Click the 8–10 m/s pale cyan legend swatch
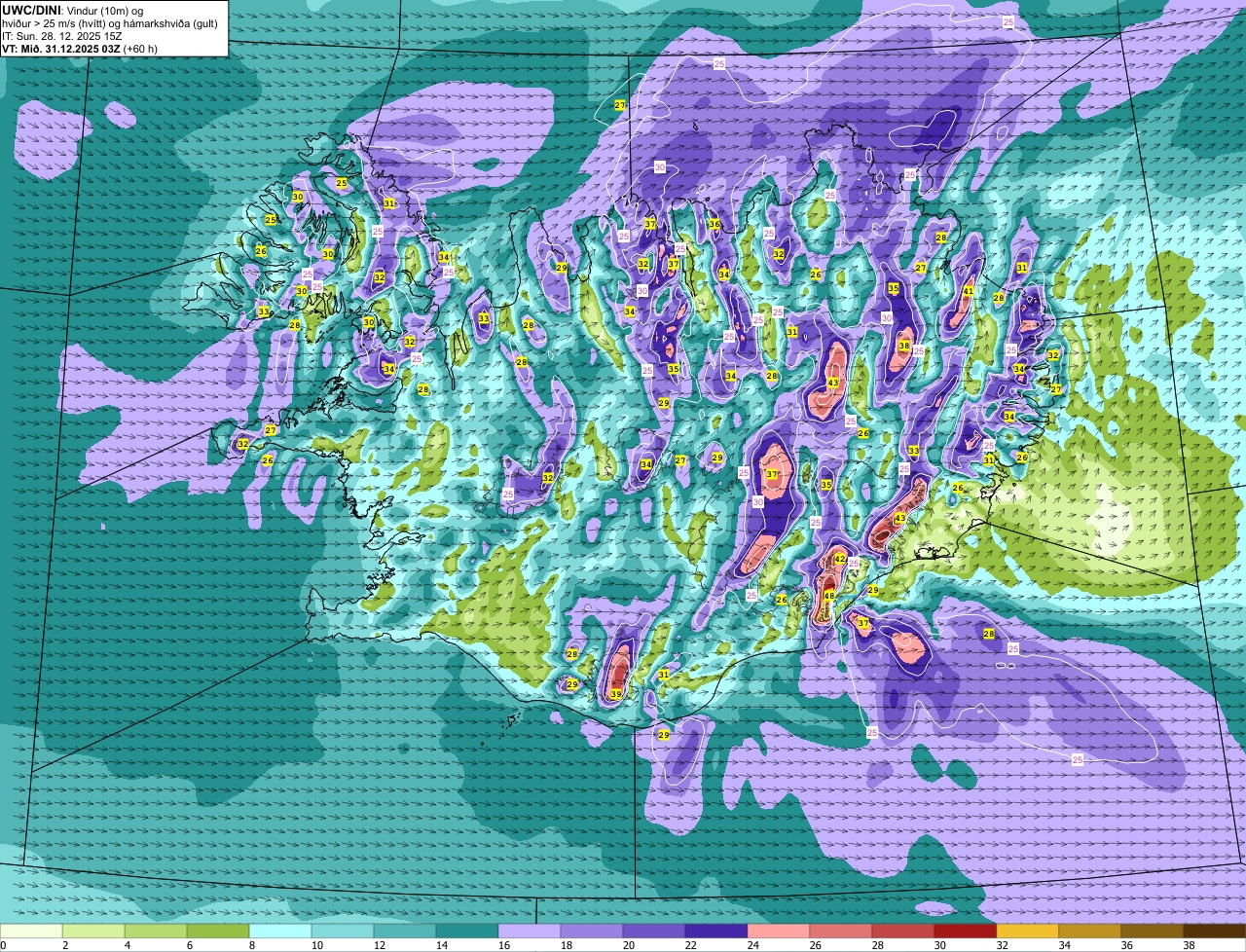Image resolution: width=1246 pixels, height=952 pixels. 280,932
